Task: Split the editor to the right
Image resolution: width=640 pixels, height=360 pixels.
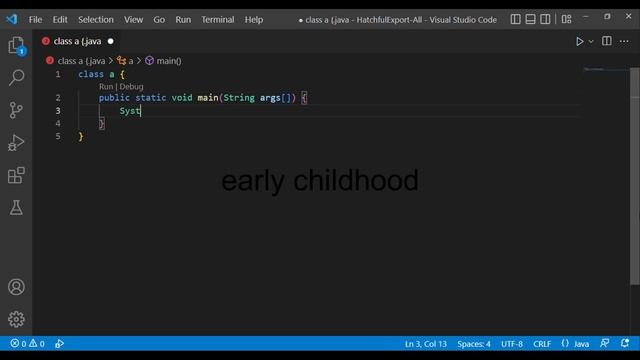Action: click(607, 41)
